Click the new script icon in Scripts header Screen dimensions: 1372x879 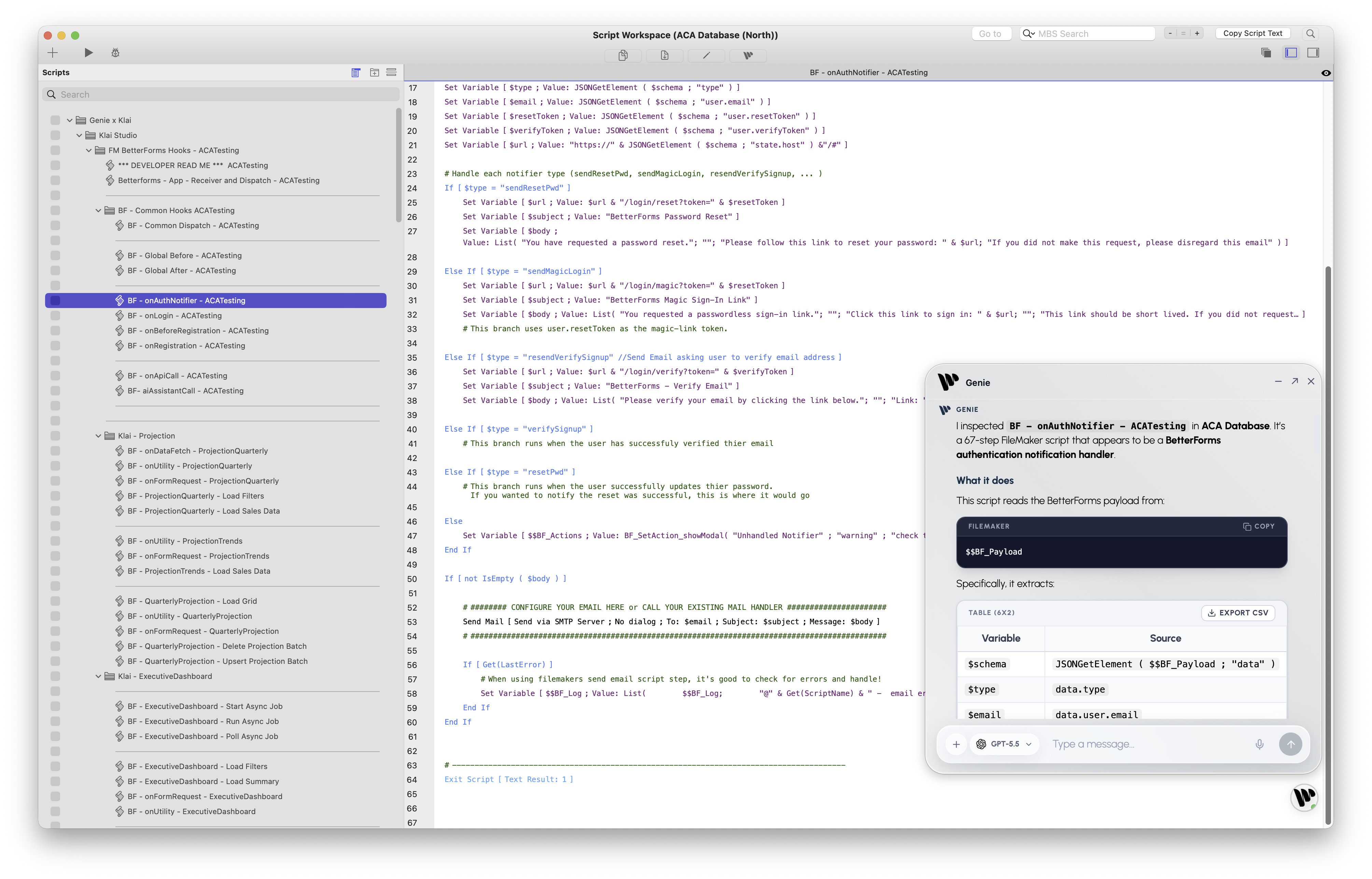click(355, 72)
